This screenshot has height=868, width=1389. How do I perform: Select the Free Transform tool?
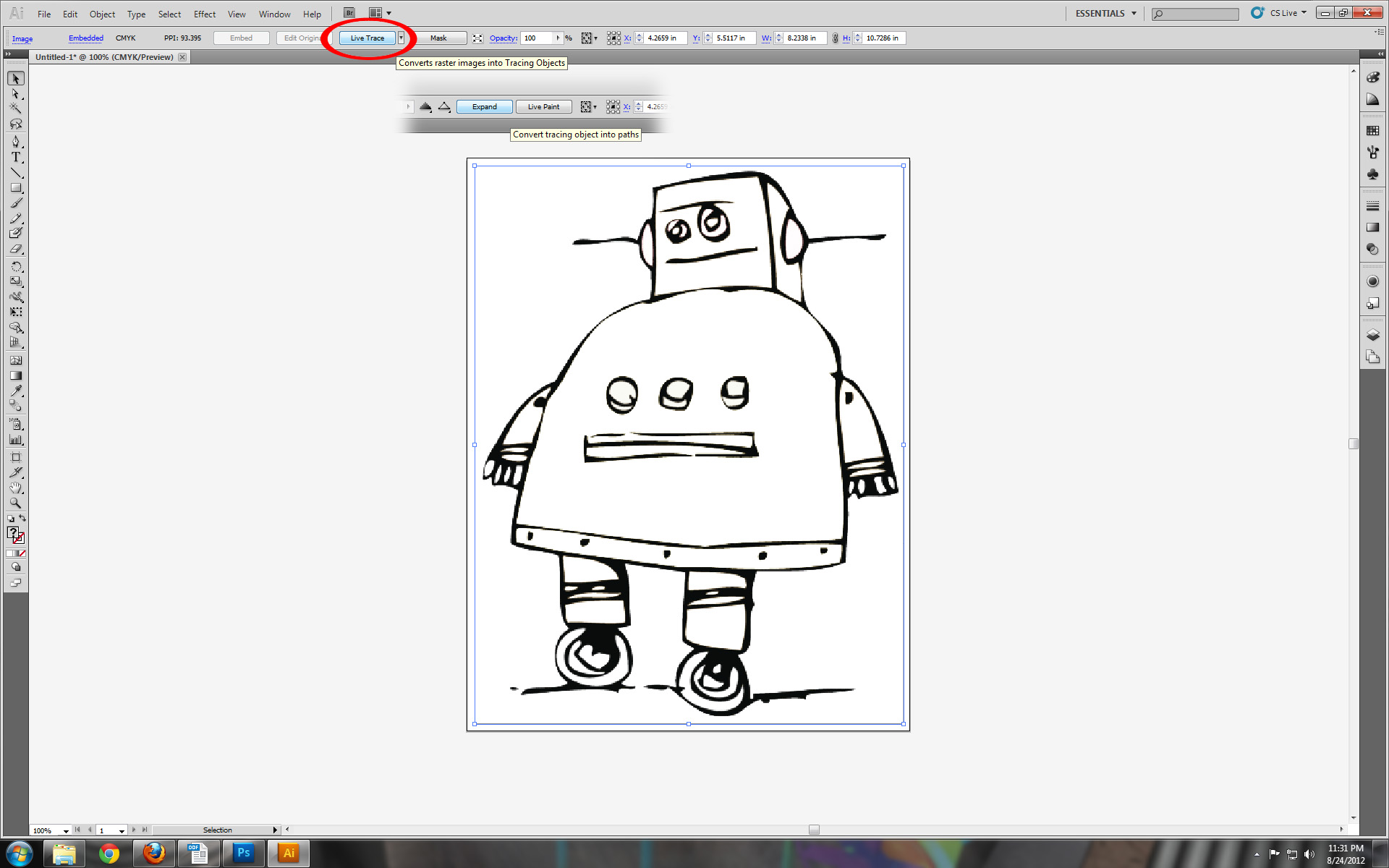(16, 312)
